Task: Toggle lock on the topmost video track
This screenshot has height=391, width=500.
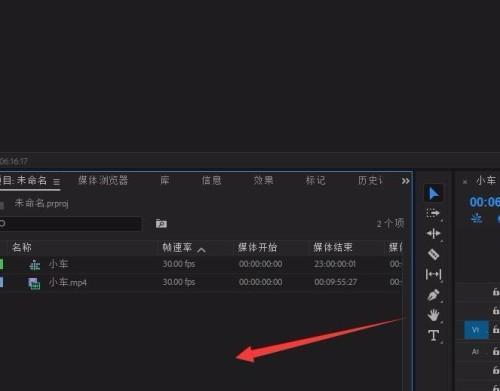Action: point(496,292)
